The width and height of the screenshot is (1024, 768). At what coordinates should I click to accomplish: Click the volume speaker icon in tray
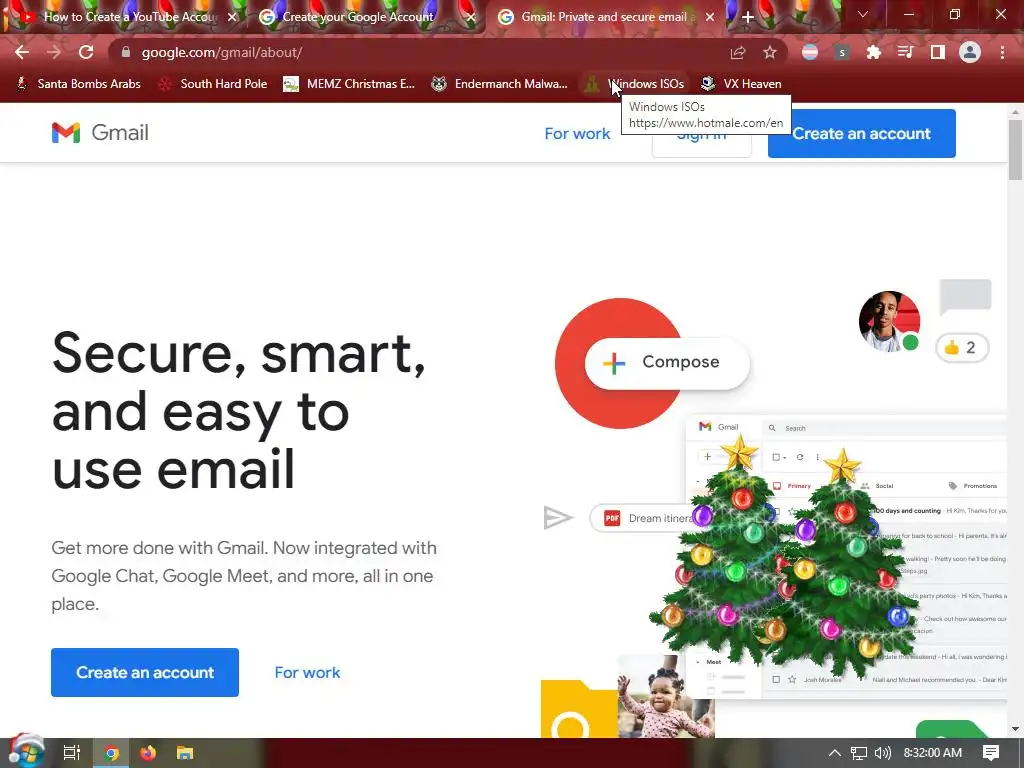pyautogui.click(x=883, y=753)
